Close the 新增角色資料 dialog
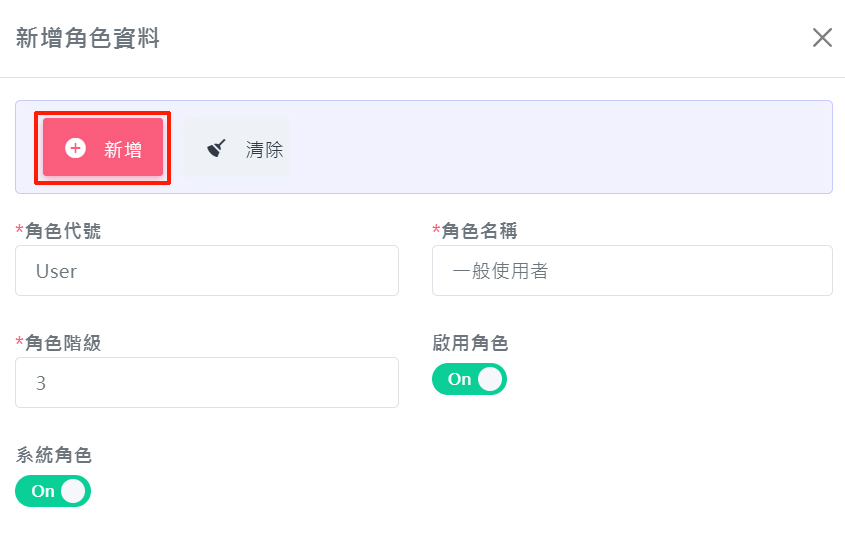 [x=822, y=38]
